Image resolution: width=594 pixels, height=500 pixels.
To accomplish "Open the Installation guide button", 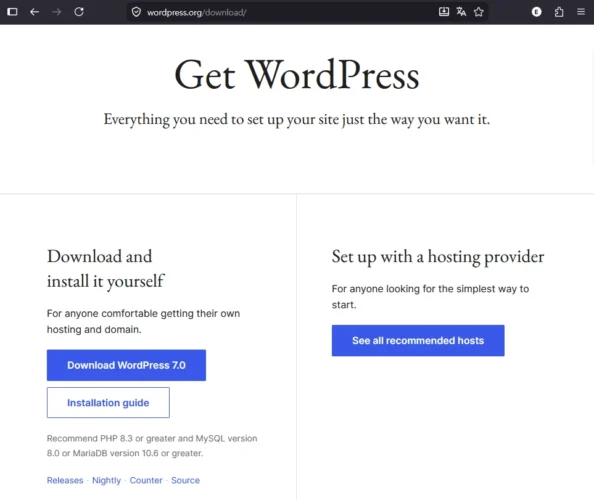I will click(x=108, y=403).
